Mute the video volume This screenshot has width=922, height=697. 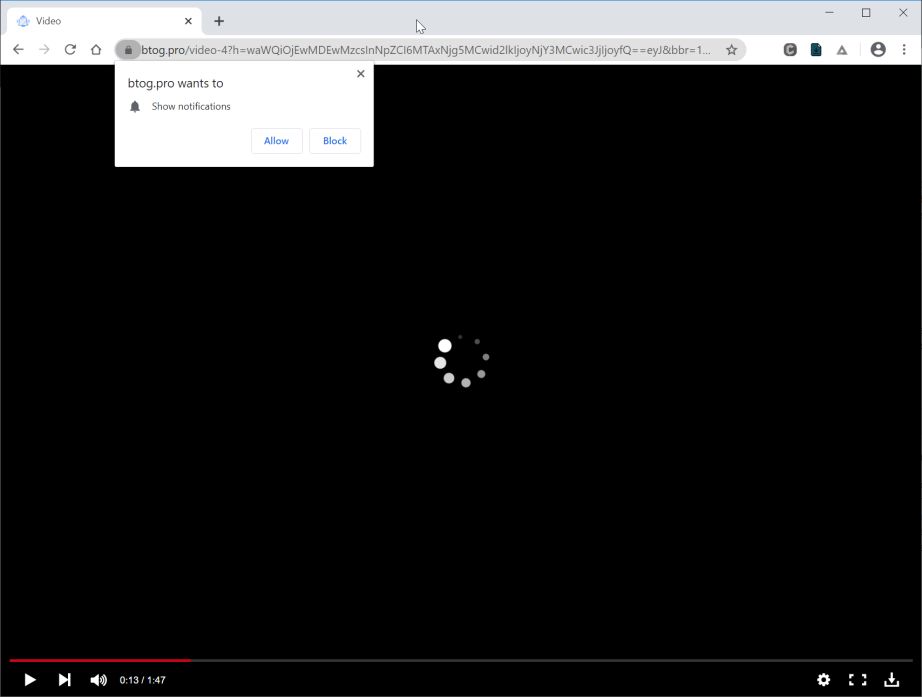(98, 680)
